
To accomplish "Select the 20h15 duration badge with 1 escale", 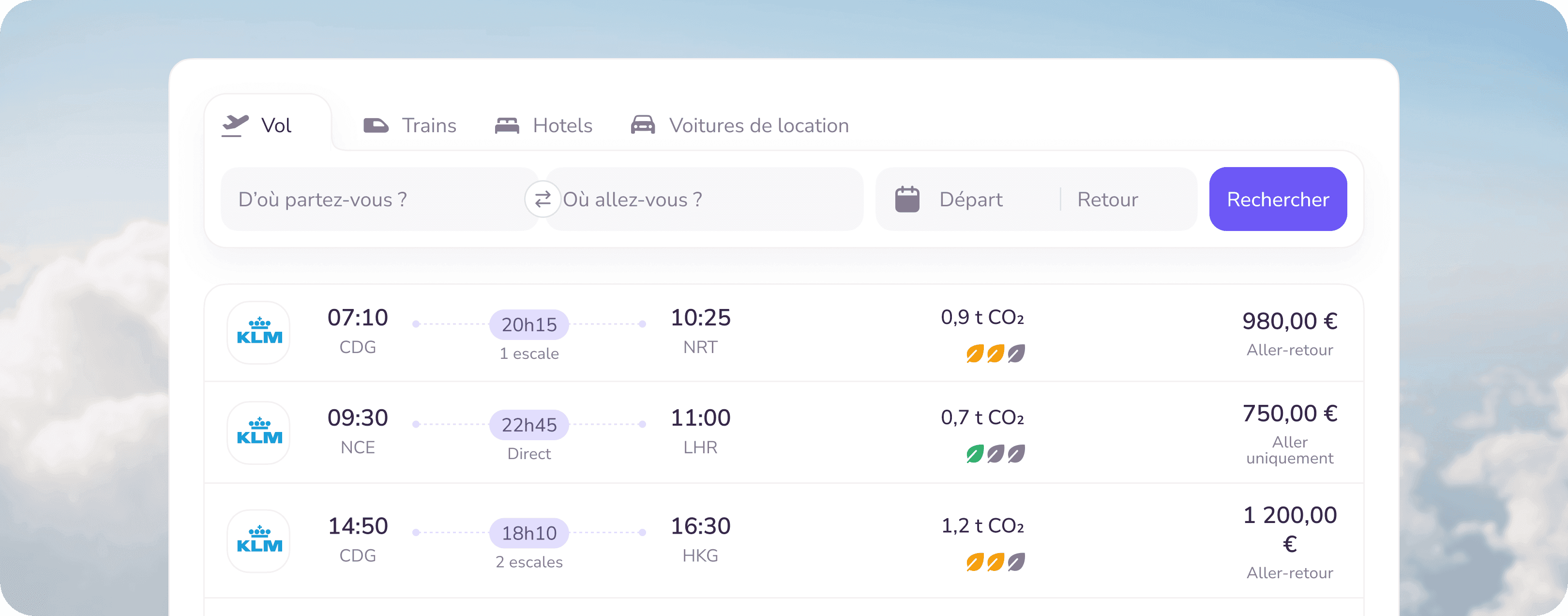I will (529, 325).
